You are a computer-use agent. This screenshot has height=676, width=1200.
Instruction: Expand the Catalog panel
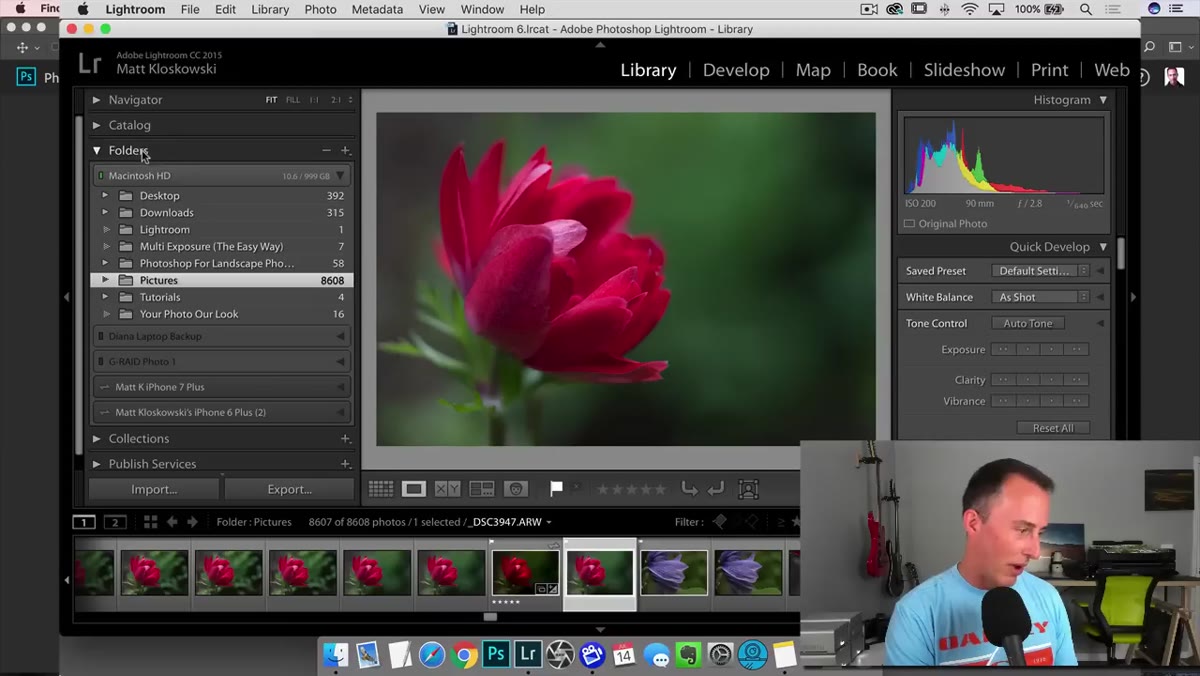[x=97, y=125]
